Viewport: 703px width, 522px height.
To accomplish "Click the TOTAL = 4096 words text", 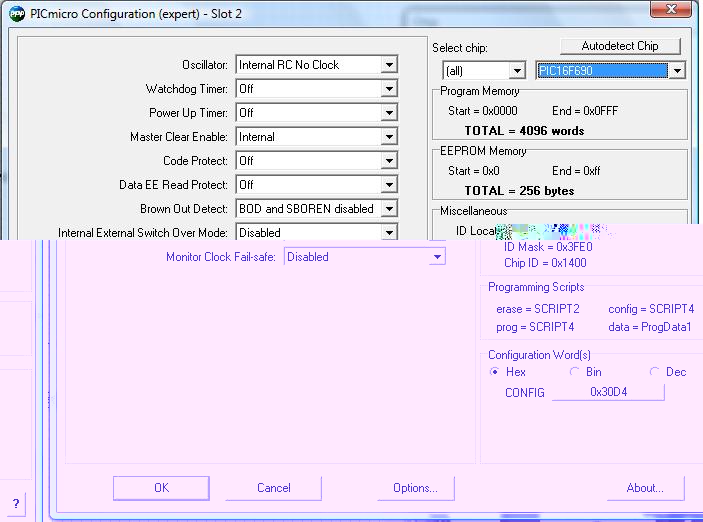I will point(524,131).
